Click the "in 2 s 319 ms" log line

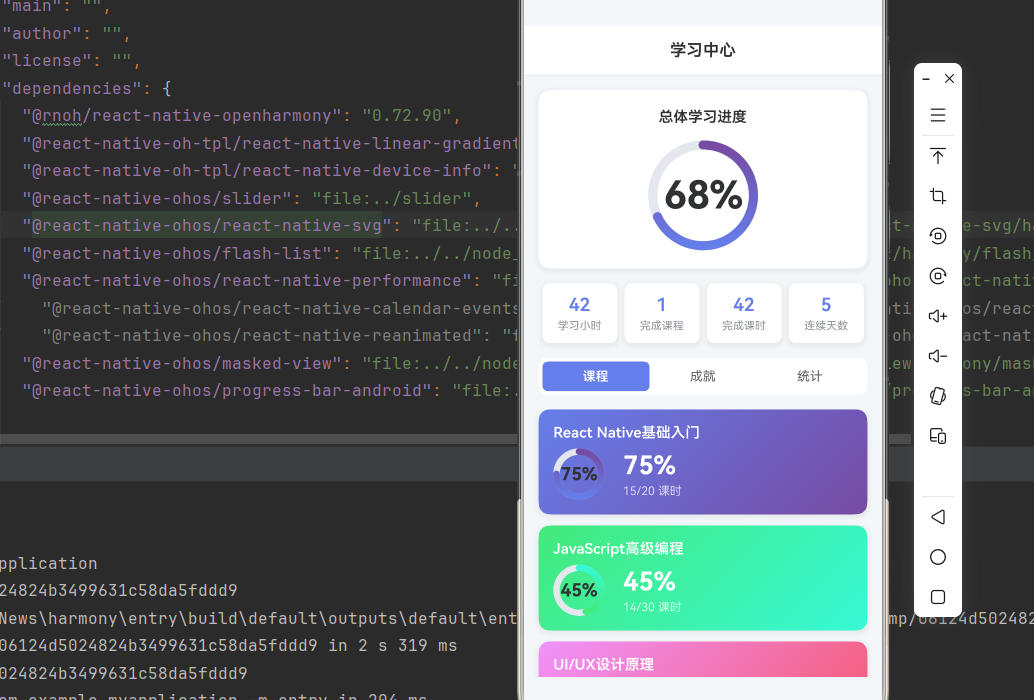pyautogui.click(x=228, y=646)
